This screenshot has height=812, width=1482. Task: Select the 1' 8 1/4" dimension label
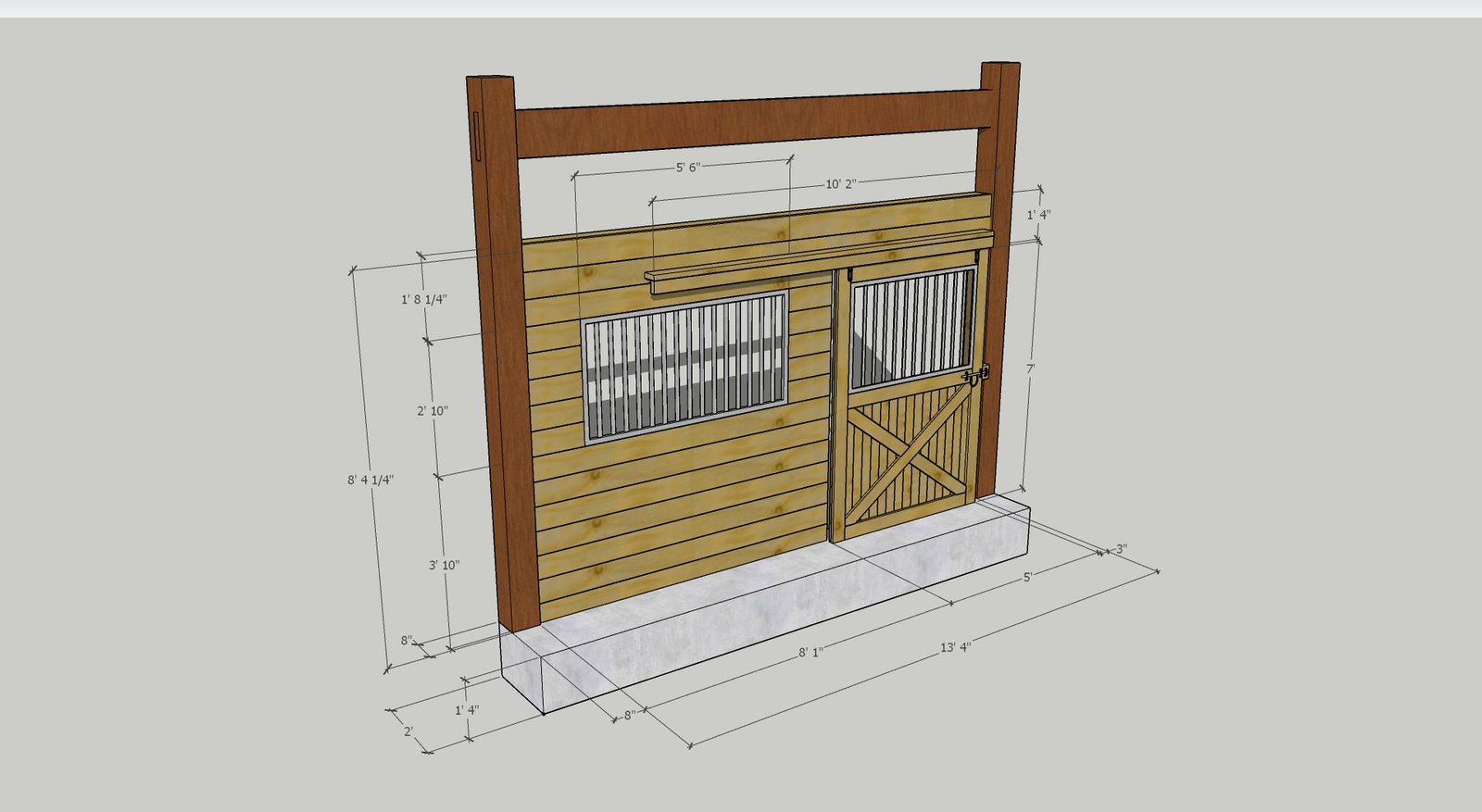423,300
